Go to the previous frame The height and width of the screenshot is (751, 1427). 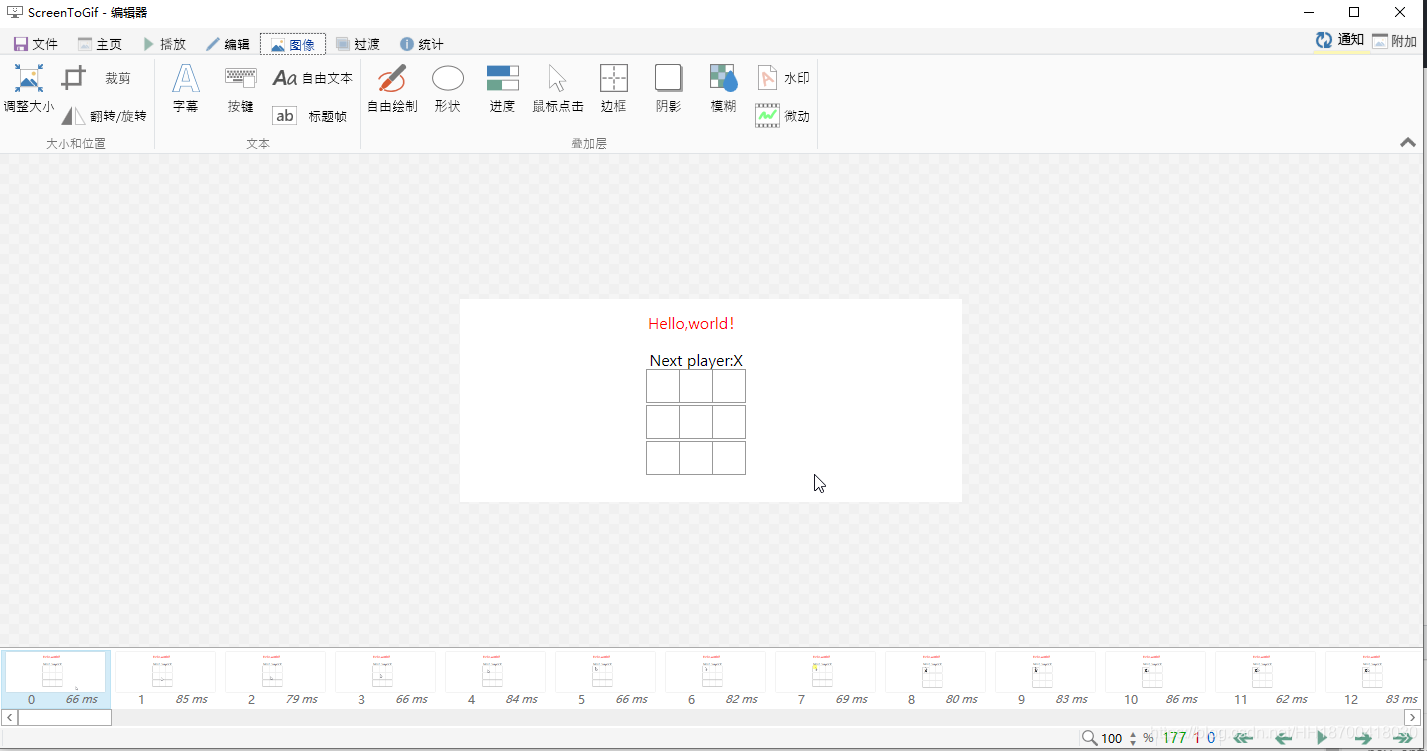point(1282,738)
